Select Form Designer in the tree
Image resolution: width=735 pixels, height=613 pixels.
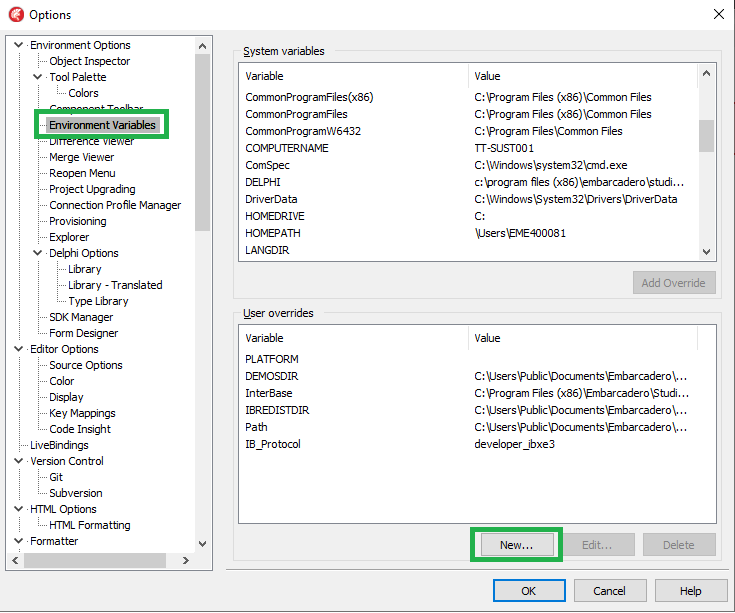tap(83, 333)
